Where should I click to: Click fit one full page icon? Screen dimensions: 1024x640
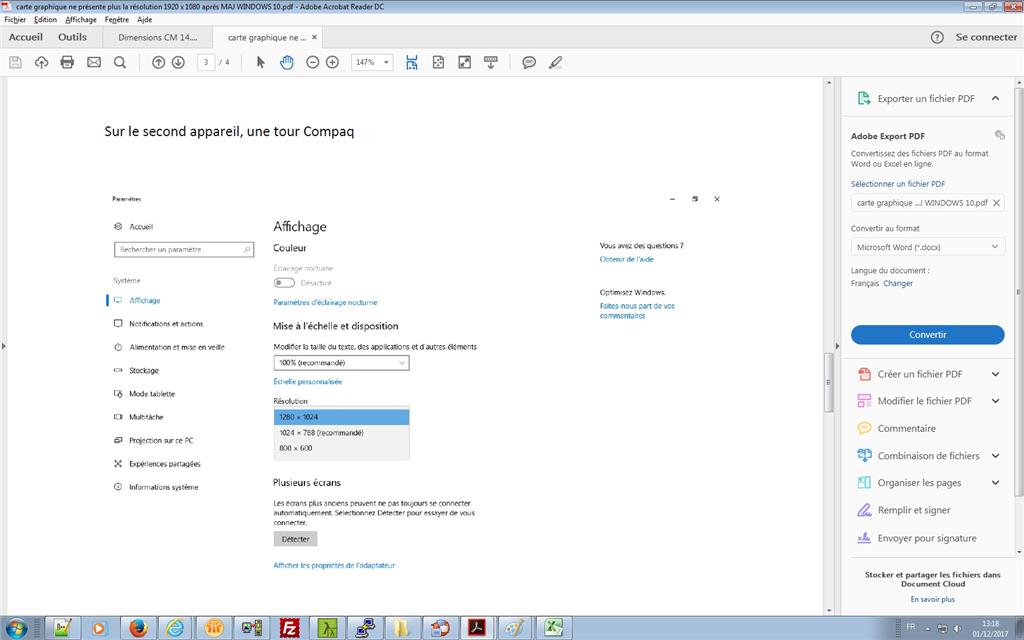click(438, 63)
